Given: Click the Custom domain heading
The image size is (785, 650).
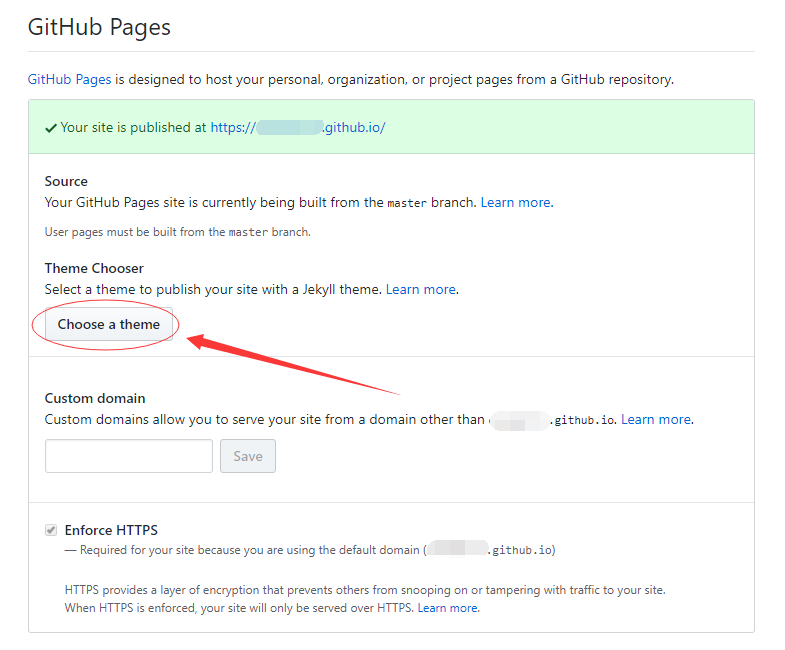Looking at the screenshot, I should pos(95,399).
